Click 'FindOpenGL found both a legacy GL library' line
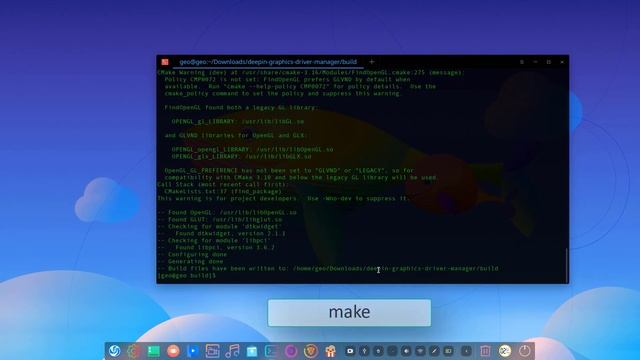This screenshot has width=640, height=360. tap(240, 107)
